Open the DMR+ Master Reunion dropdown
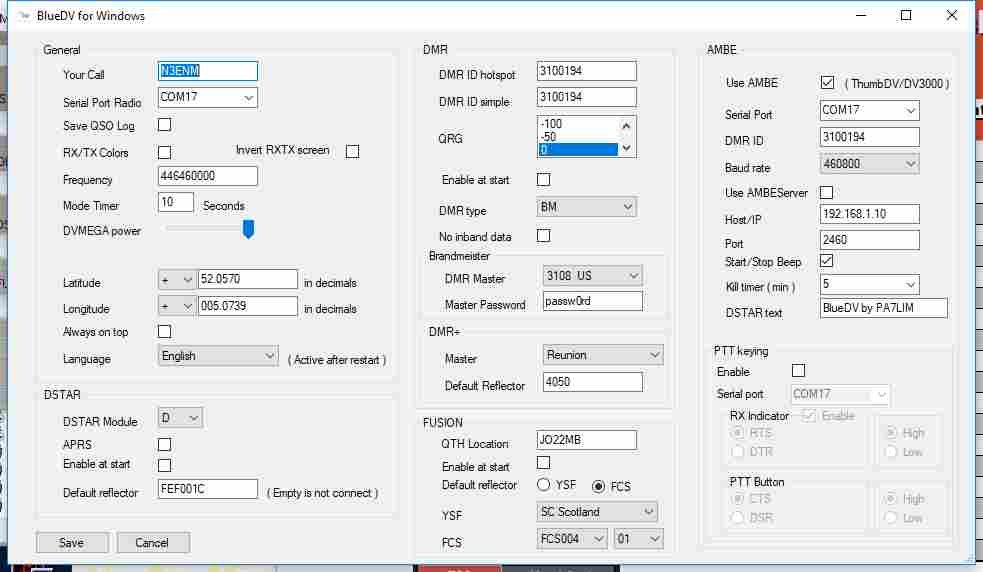983x572 pixels. click(x=603, y=355)
